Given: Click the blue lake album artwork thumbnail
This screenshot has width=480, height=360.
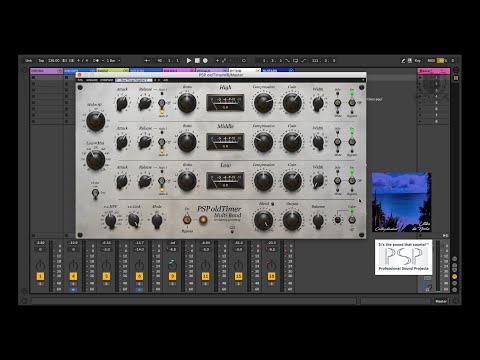Looking at the screenshot, I should [x=401, y=202].
